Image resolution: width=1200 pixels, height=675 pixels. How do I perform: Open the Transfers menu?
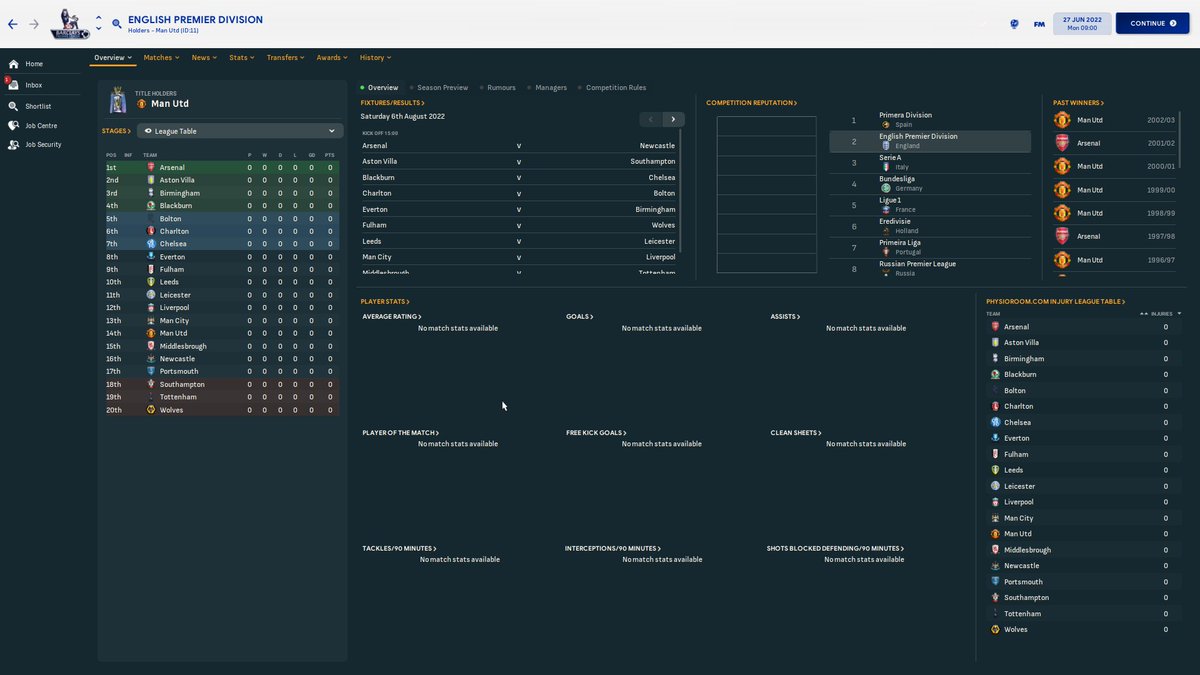[x=287, y=57]
